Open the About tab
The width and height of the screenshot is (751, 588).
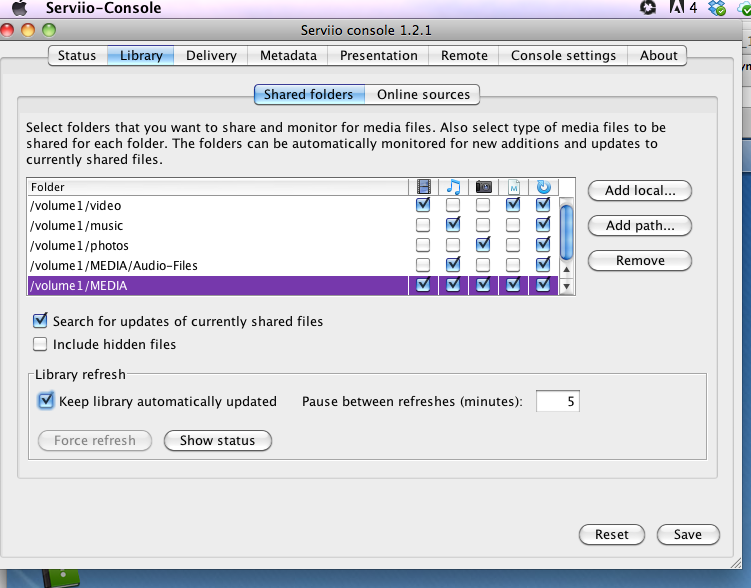[x=659, y=56]
